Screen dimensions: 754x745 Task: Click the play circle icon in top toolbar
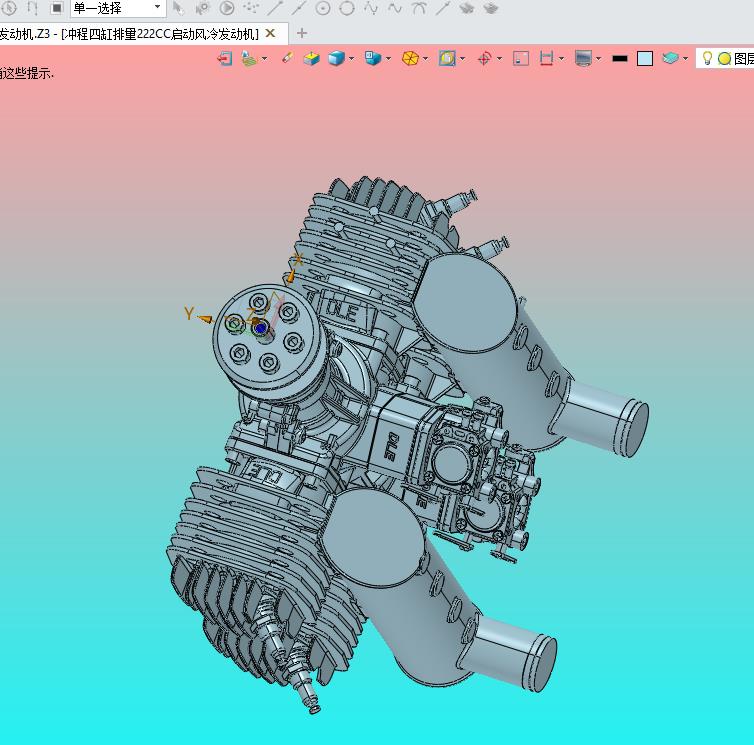point(226,8)
